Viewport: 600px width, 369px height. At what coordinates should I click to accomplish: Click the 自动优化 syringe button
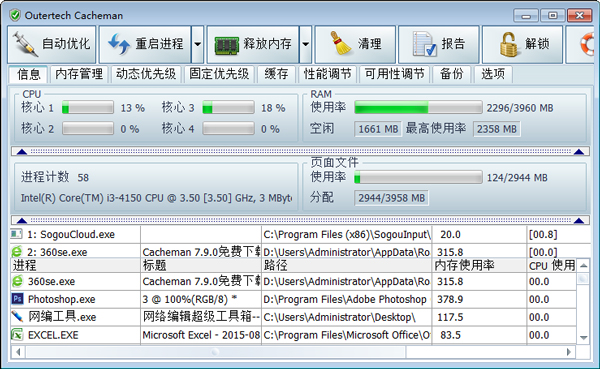point(52,44)
